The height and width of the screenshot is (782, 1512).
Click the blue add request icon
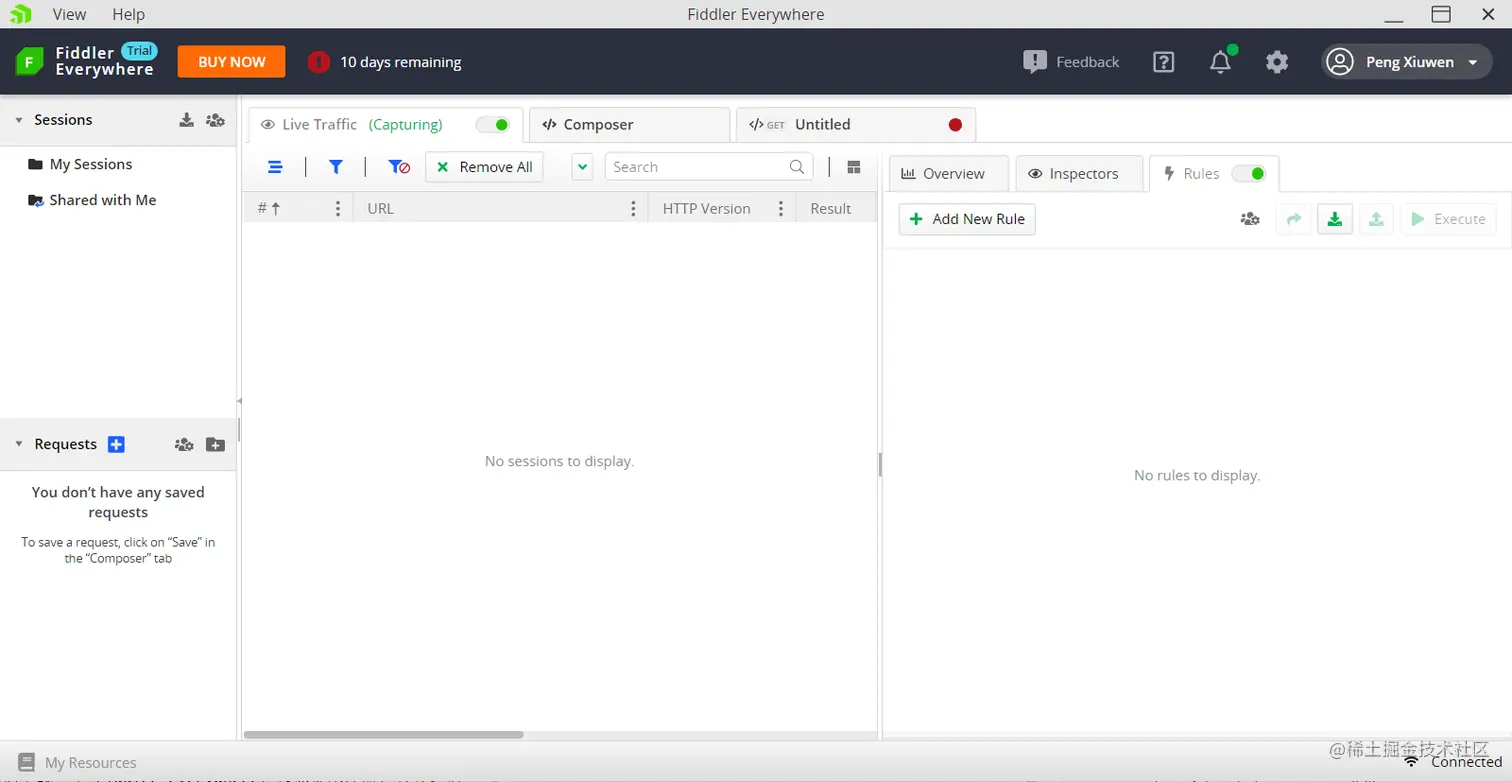(116, 444)
